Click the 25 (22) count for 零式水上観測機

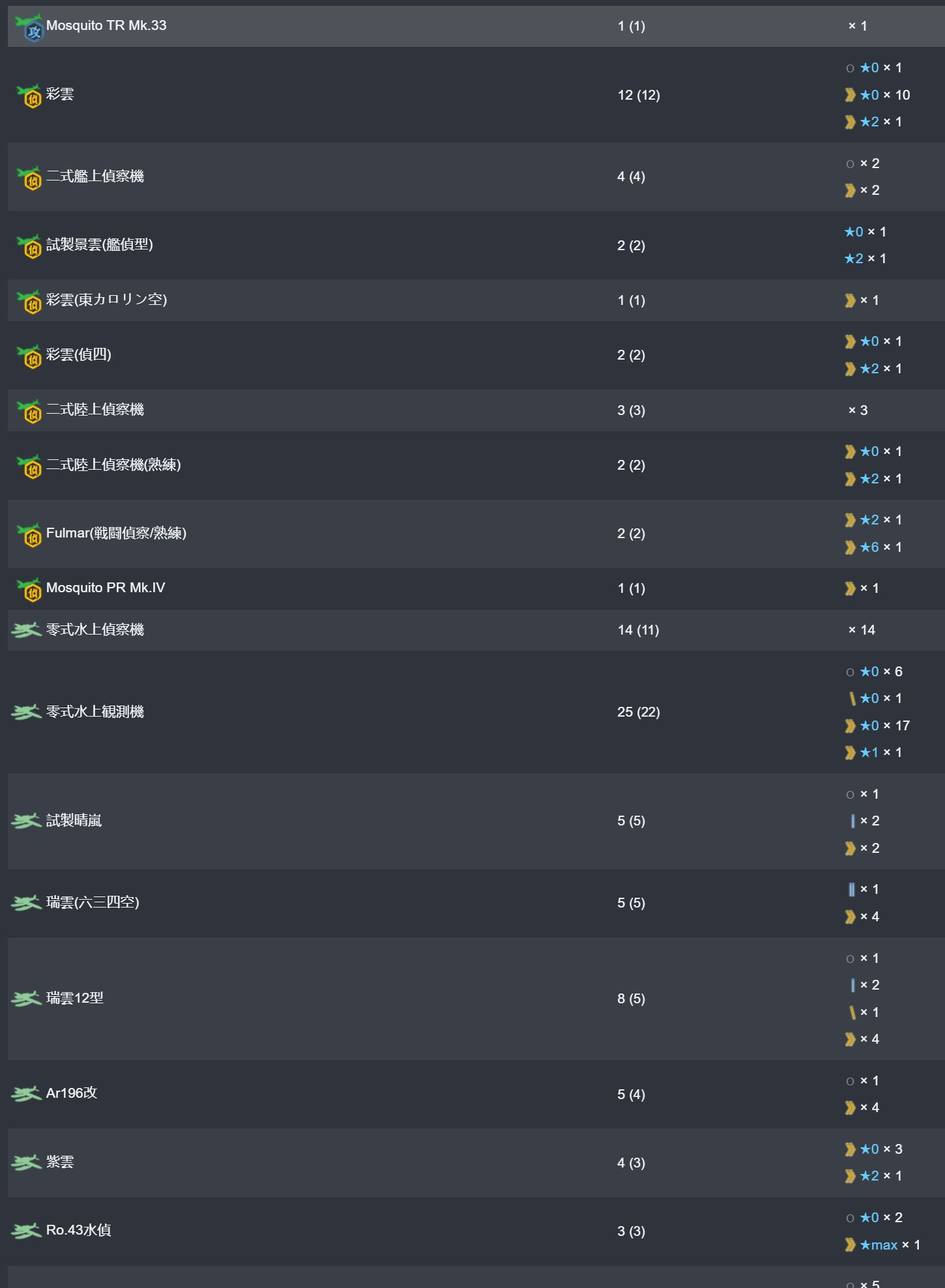(638, 712)
